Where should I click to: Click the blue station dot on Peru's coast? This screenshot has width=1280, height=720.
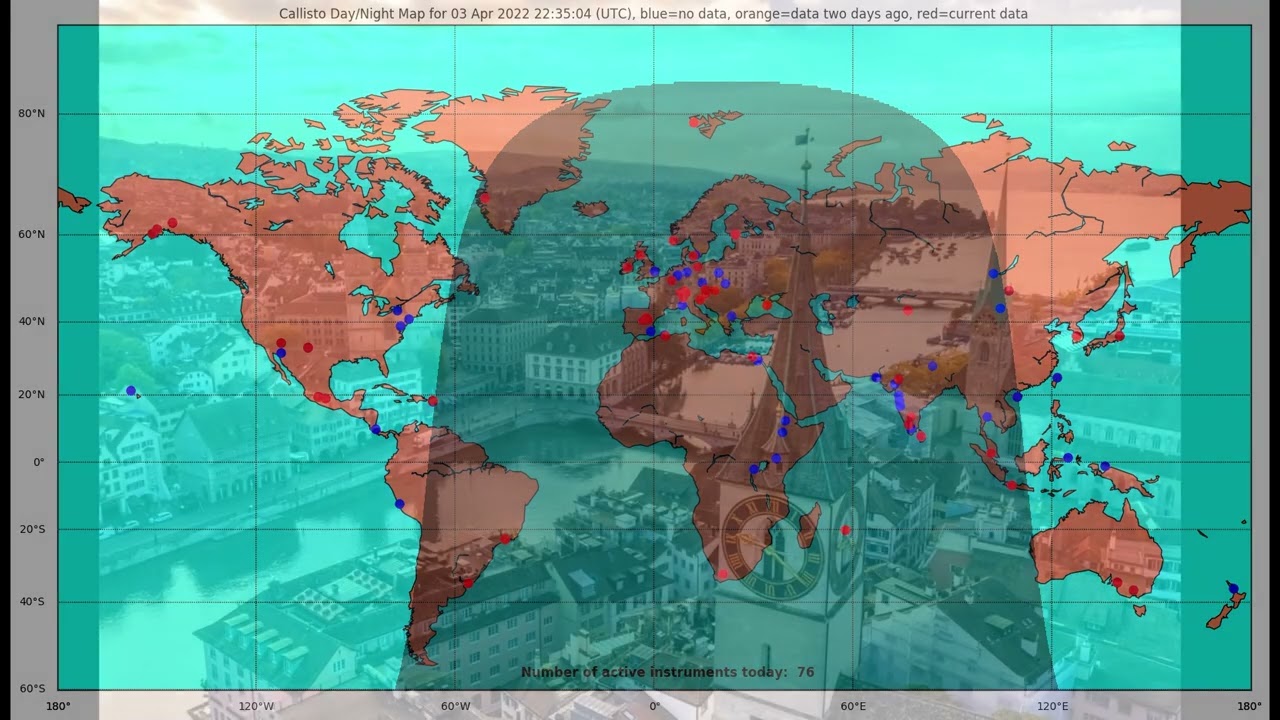pos(400,504)
